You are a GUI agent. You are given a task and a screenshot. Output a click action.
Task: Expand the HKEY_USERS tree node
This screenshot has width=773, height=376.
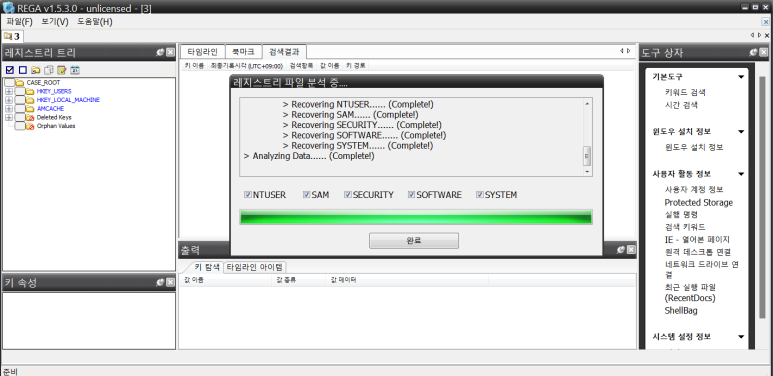[9, 92]
